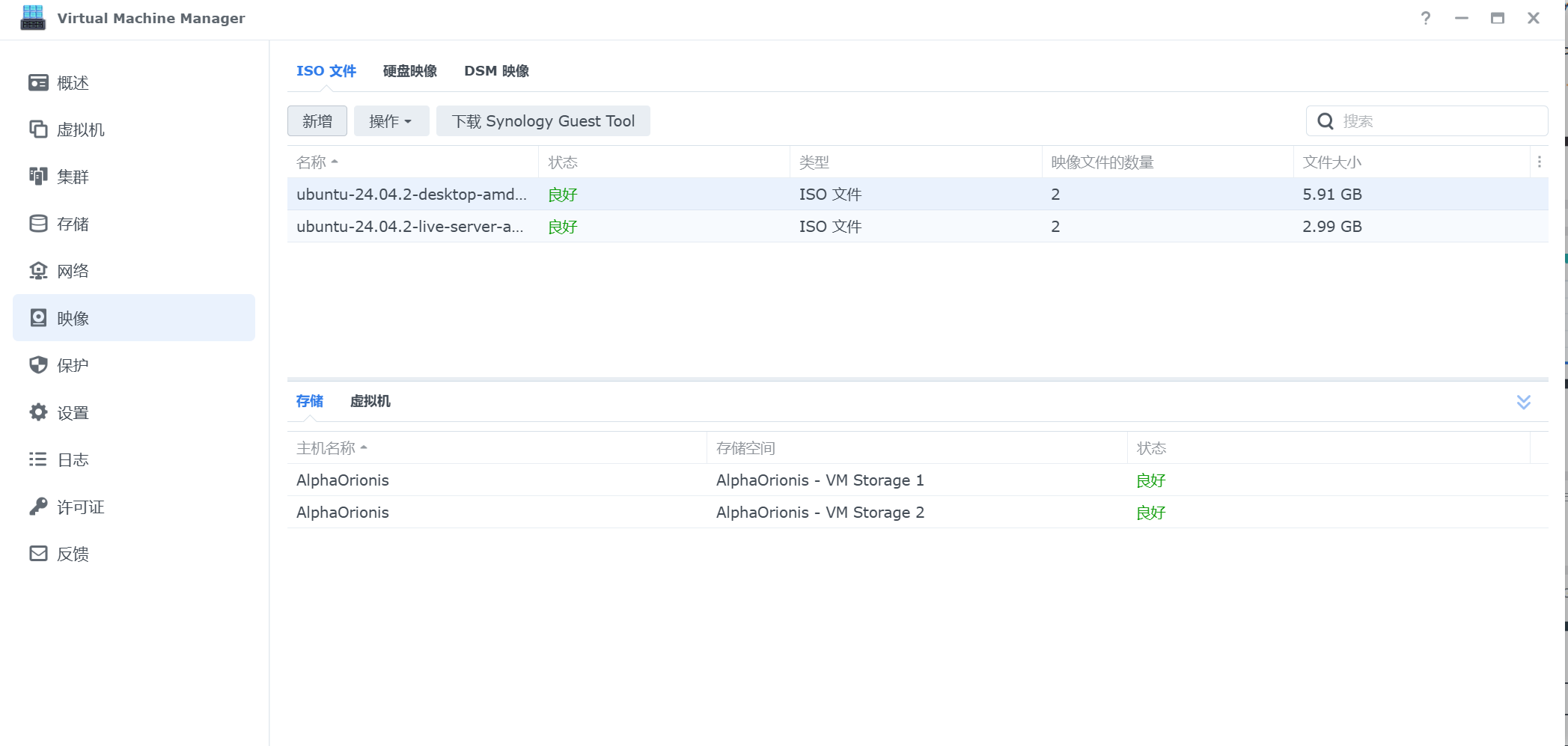1568x746 pixels.
Task: Click the 保护 shield icon
Action: 38,365
